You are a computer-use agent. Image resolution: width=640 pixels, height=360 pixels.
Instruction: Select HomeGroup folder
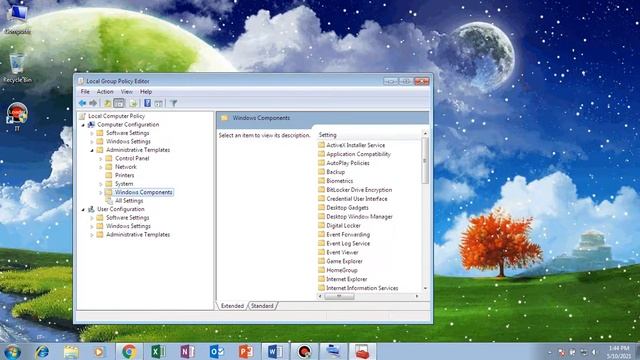point(342,271)
